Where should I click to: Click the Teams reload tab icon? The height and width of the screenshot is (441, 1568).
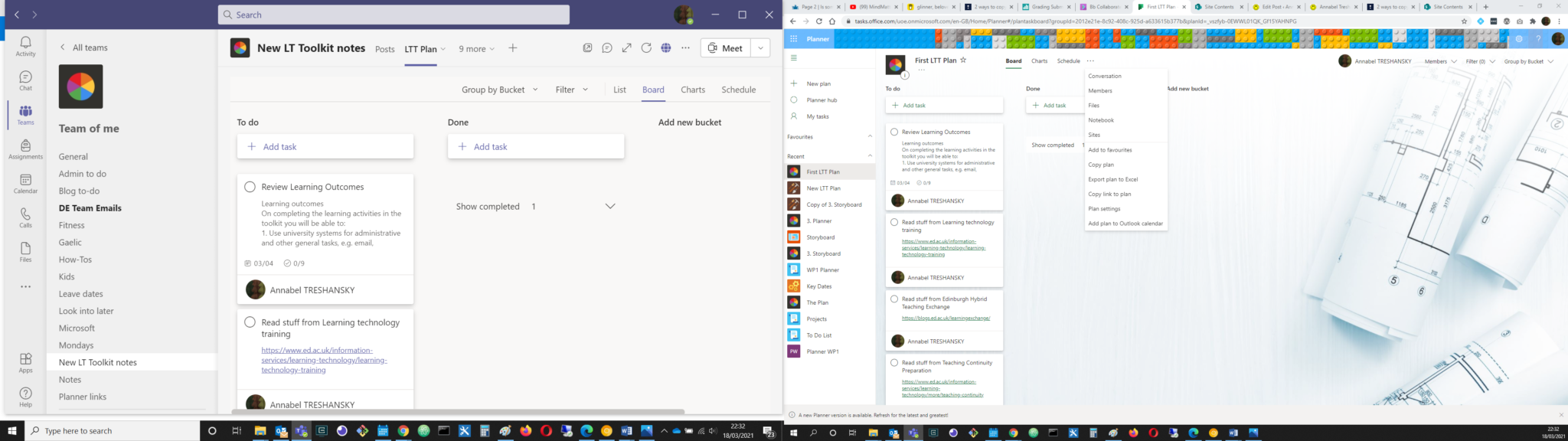(x=646, y=47)
